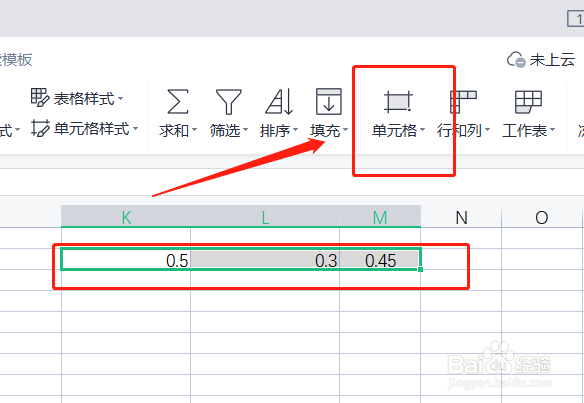Select the cell containing 0.5

point(126,259)
